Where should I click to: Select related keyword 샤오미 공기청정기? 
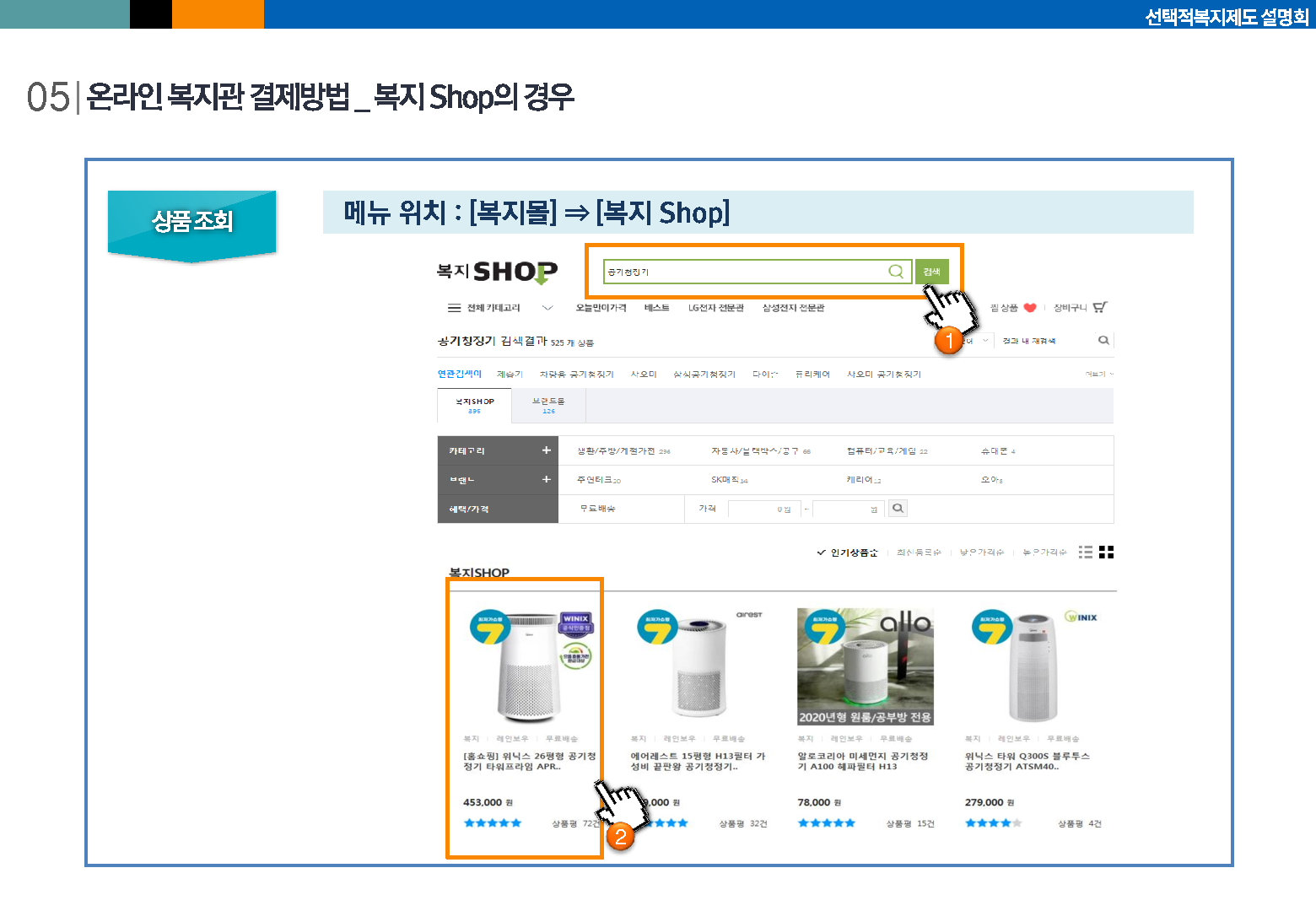[884, 374]
